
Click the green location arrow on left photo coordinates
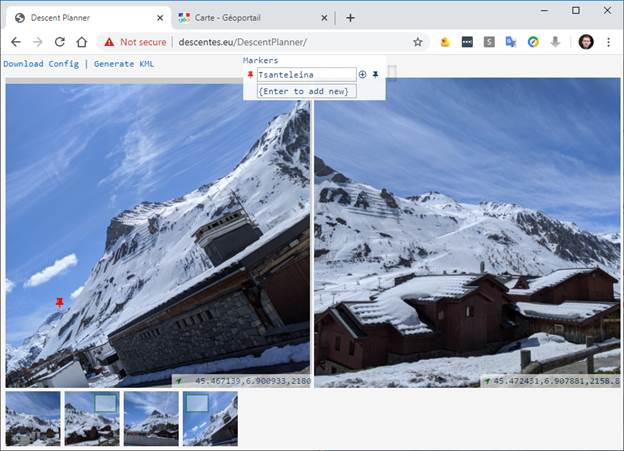(x=179, y=381)
